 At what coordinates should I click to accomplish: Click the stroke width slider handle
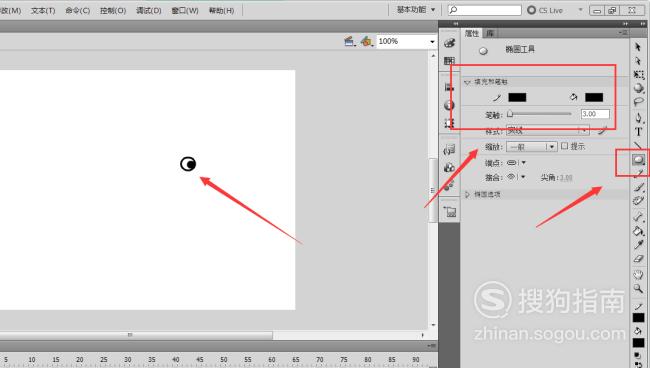click(x=510, y=114)
